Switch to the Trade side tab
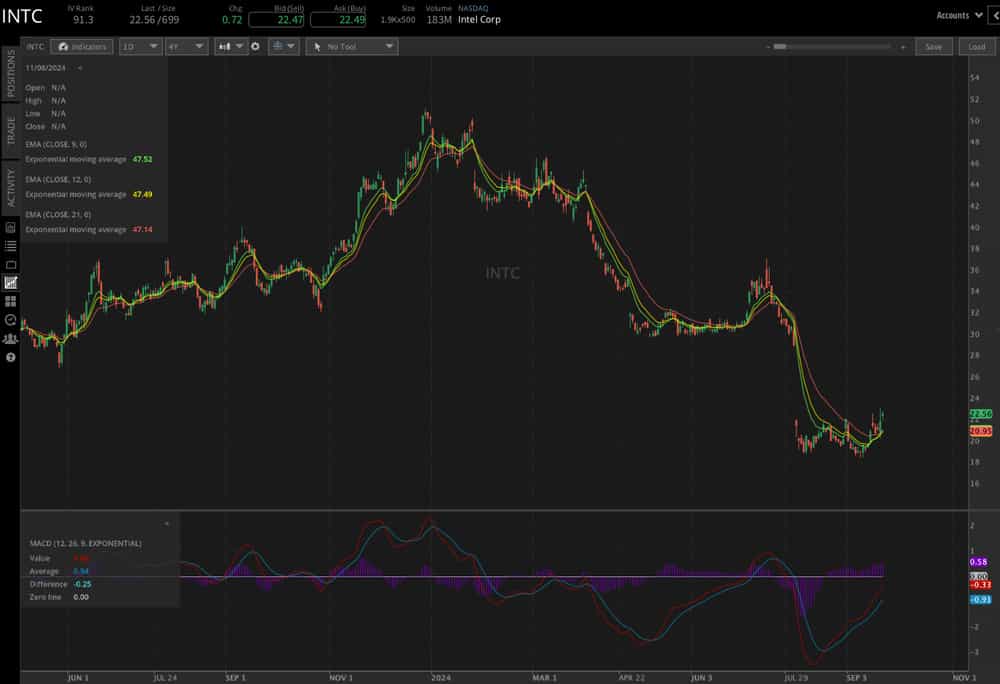 click(11, 130)
